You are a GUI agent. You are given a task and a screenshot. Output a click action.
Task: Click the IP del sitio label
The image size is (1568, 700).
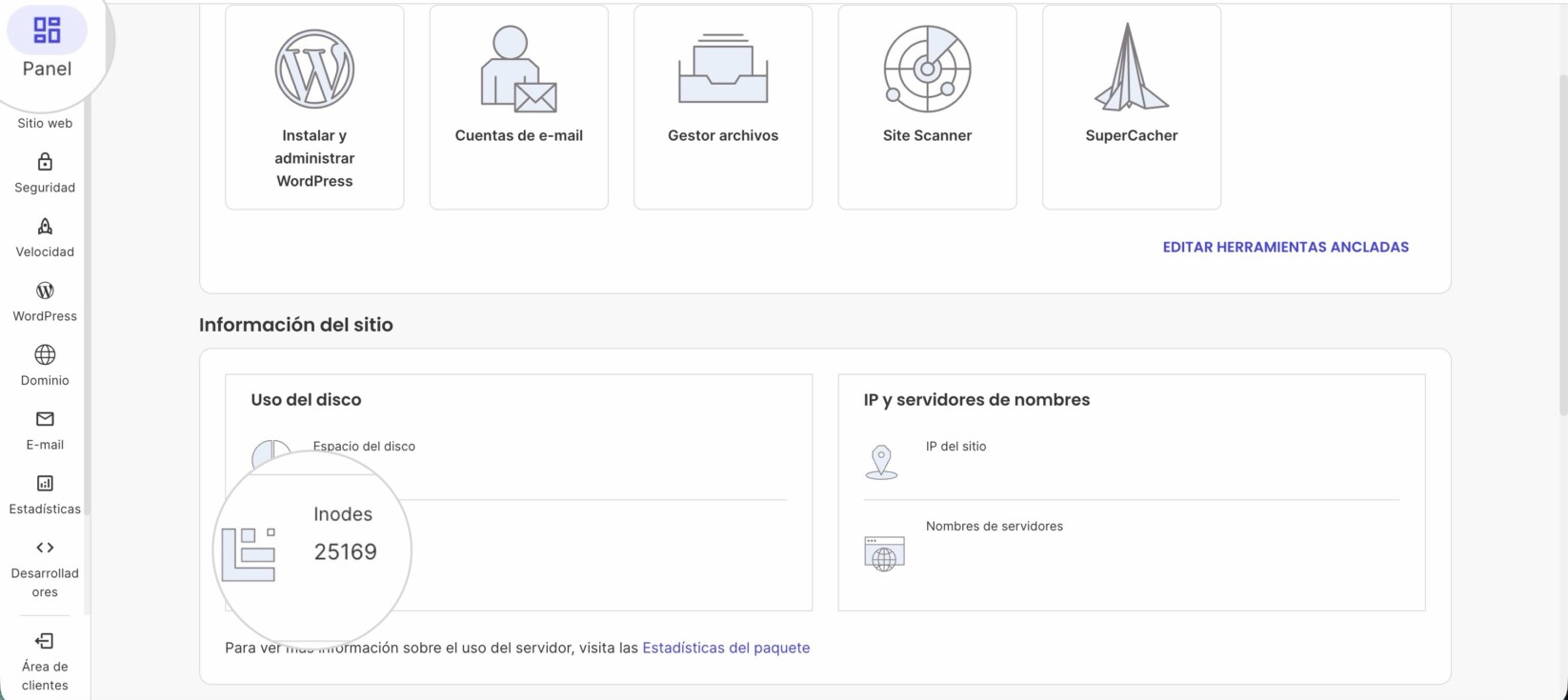pyautogui.click(x=956, y=446)
